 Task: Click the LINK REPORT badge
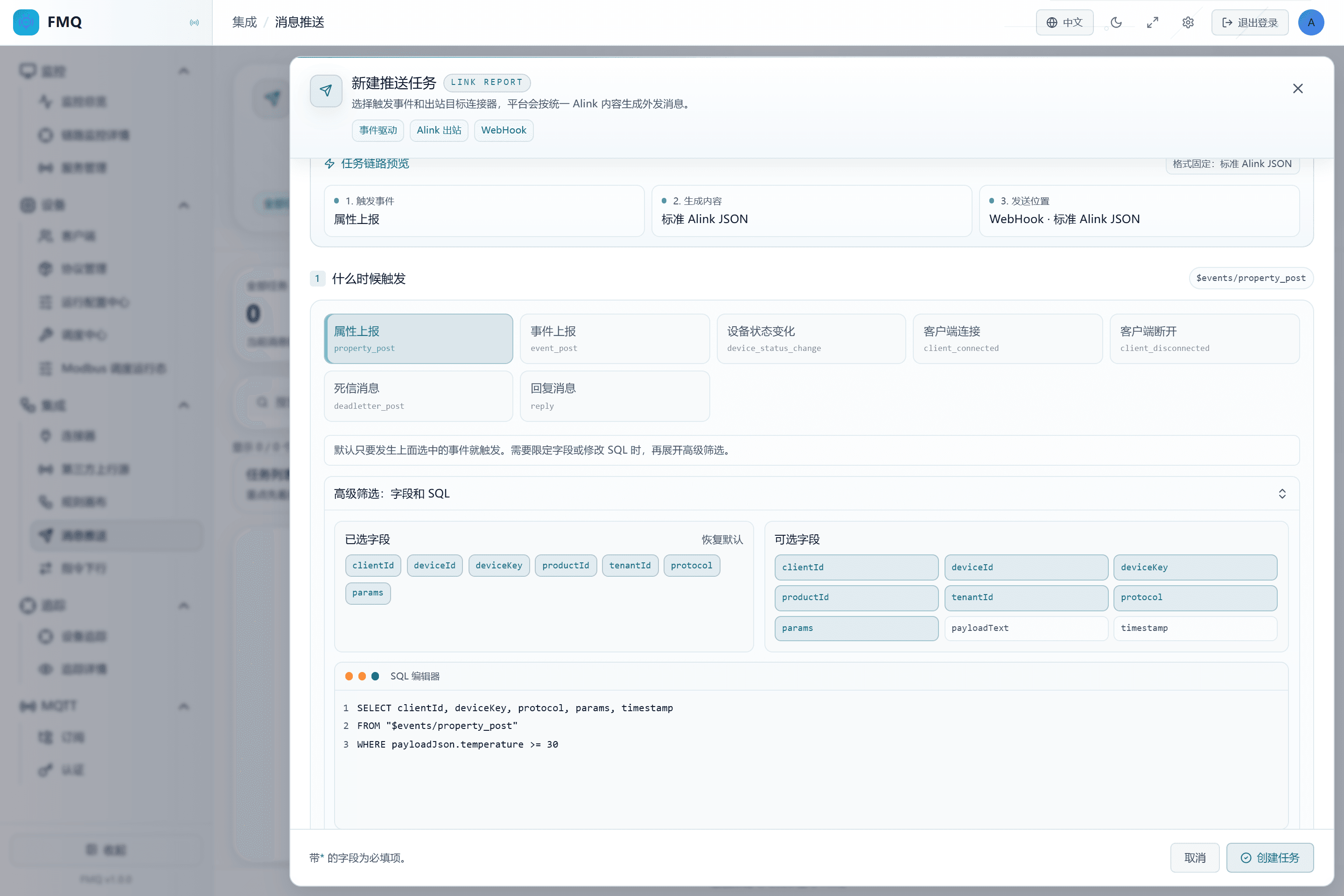point(487,82)
